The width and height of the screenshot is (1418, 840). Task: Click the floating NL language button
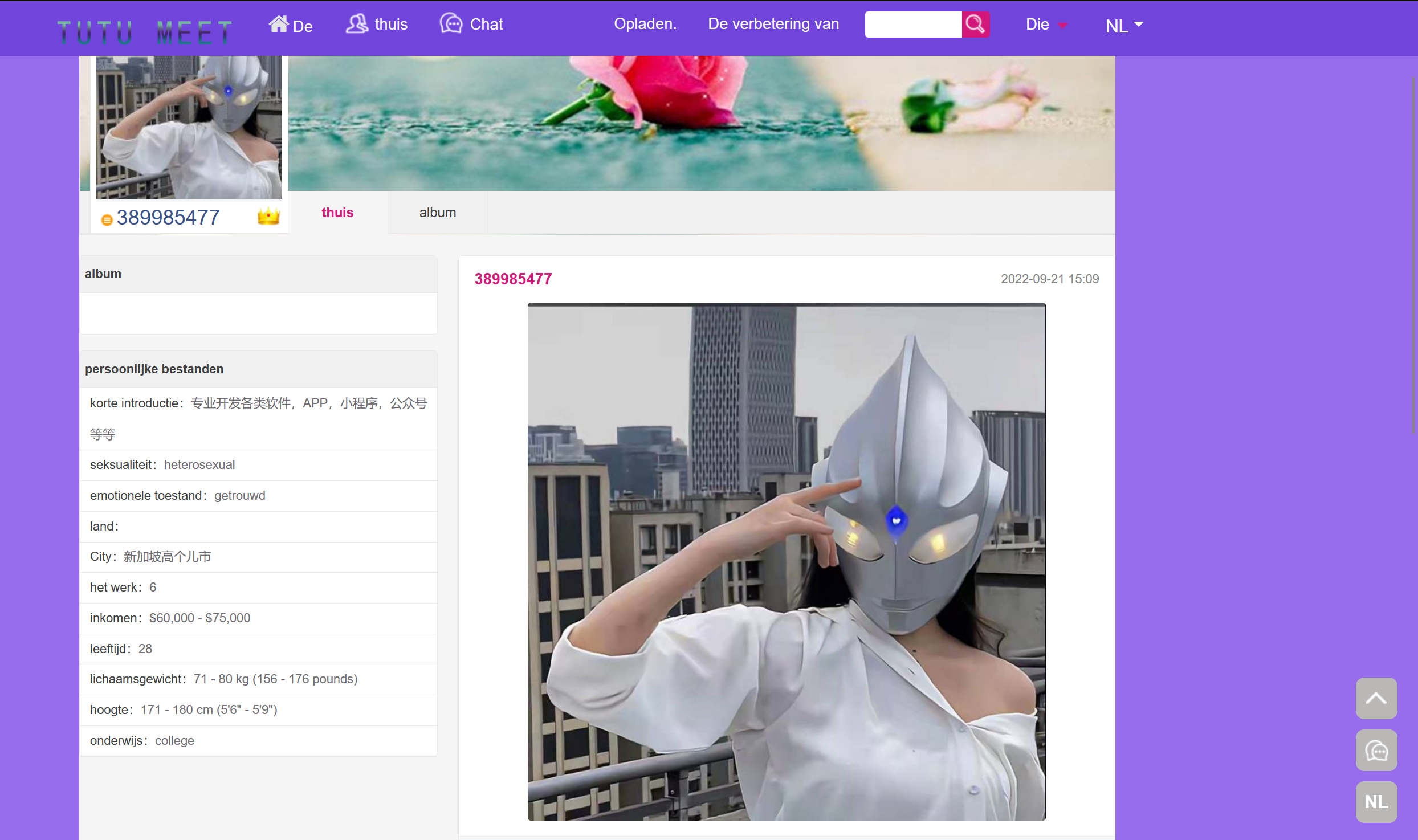[x=1376, y=802]
